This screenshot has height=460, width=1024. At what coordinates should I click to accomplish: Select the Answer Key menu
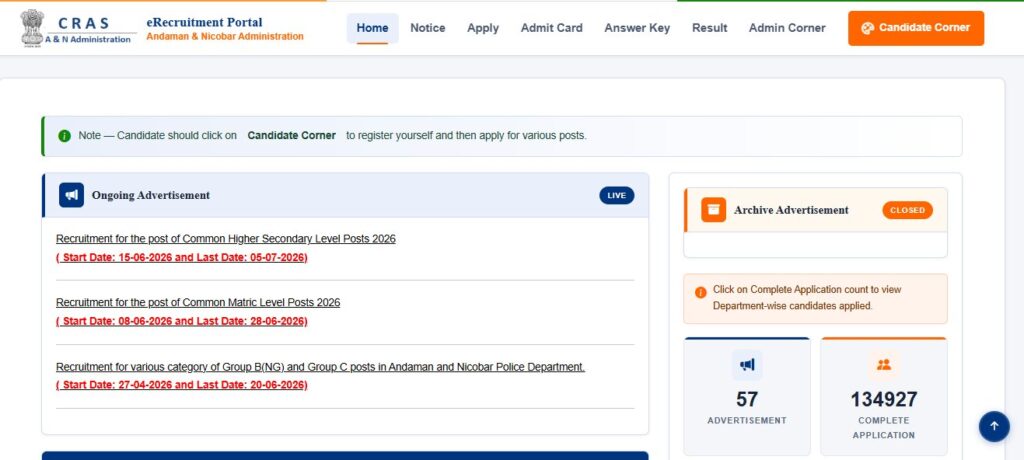pos(637,28)
